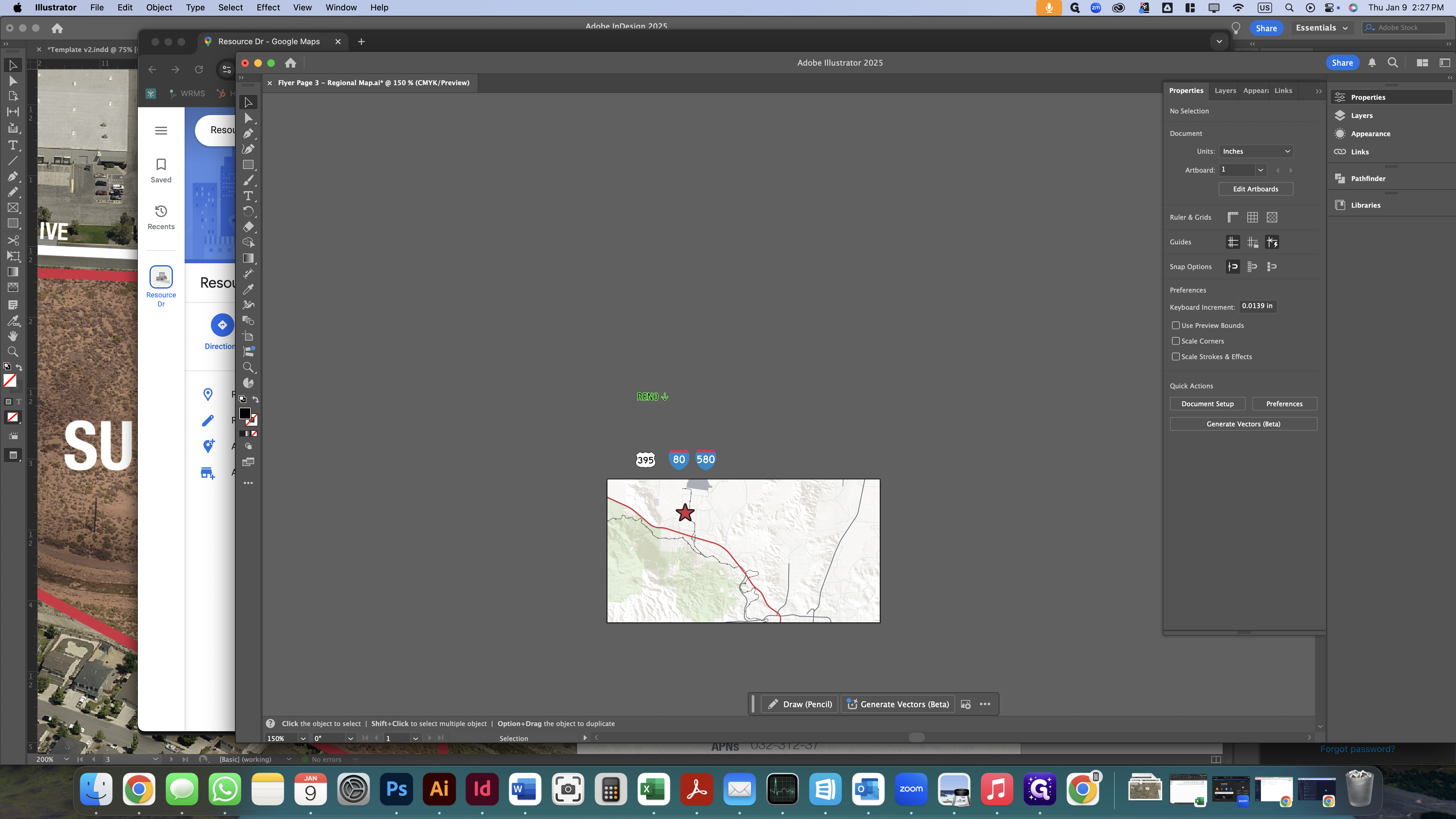Enable Use Preview Bounds checkbox
Image resolution: width=1456 pixels, height=819 pixels.
pos(1176,325)
